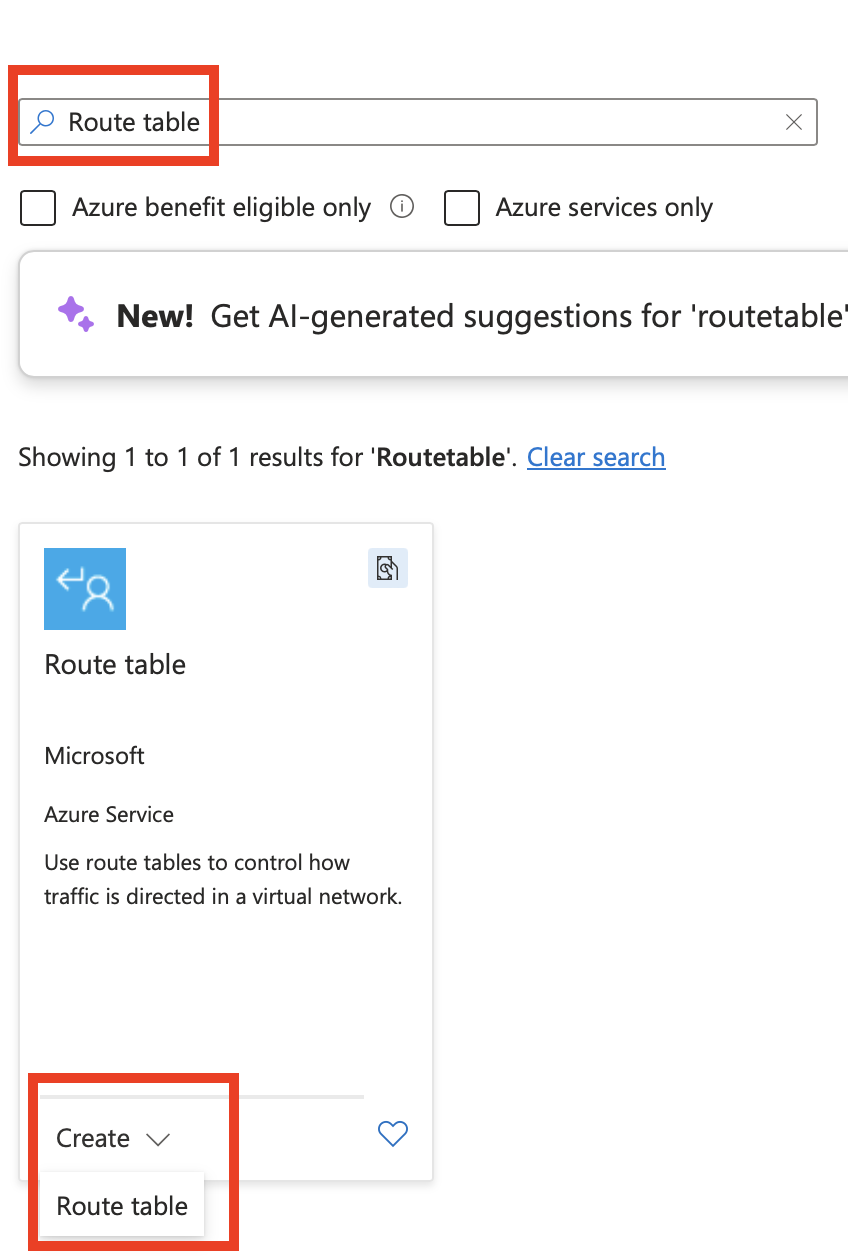848x1256 pixels.
Task: Click the badge icon at card's top right
Action: (388, 568)
